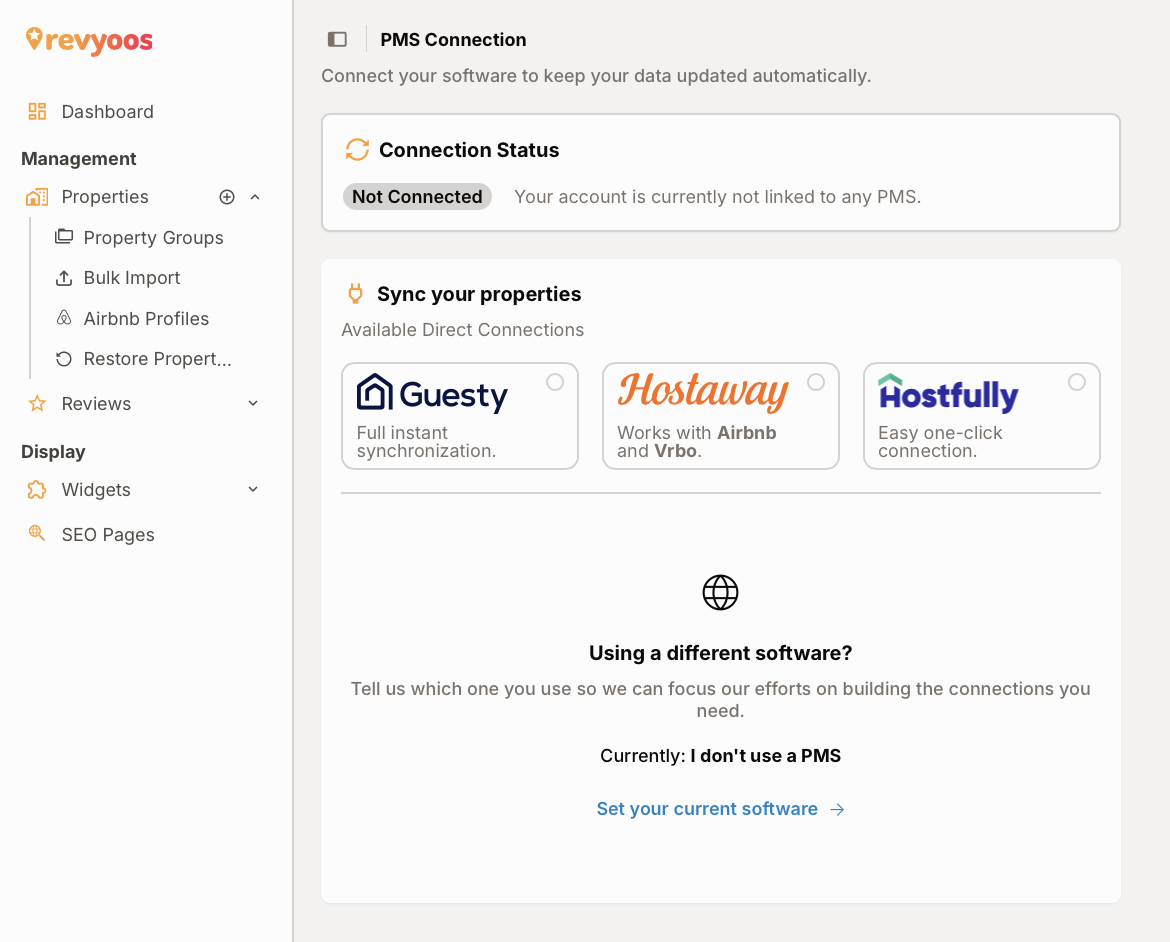The width and height of the screenshot is (1170, 942).
Task: Click 'Your account is currently not linked' text
Action: (x=717, y=196)
